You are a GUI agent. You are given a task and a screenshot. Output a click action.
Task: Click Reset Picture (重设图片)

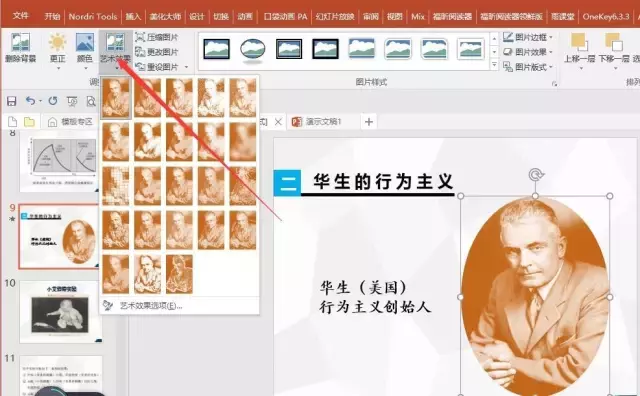[158, 67]
